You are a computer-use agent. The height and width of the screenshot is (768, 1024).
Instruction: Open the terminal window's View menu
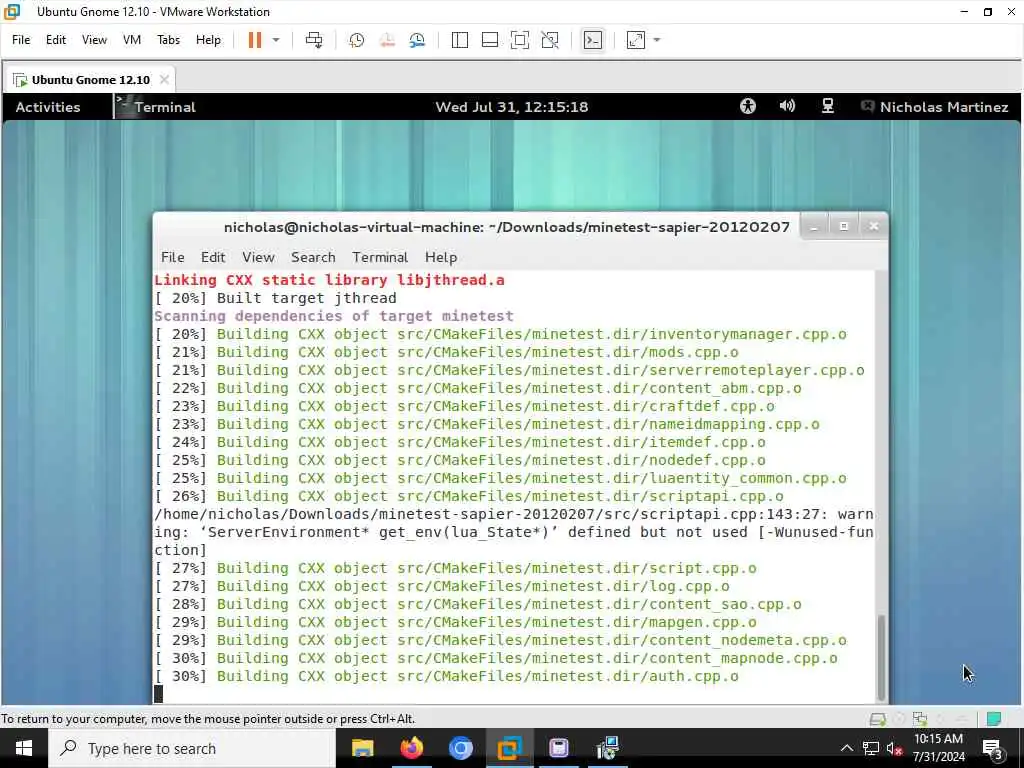tap(258, 257)
